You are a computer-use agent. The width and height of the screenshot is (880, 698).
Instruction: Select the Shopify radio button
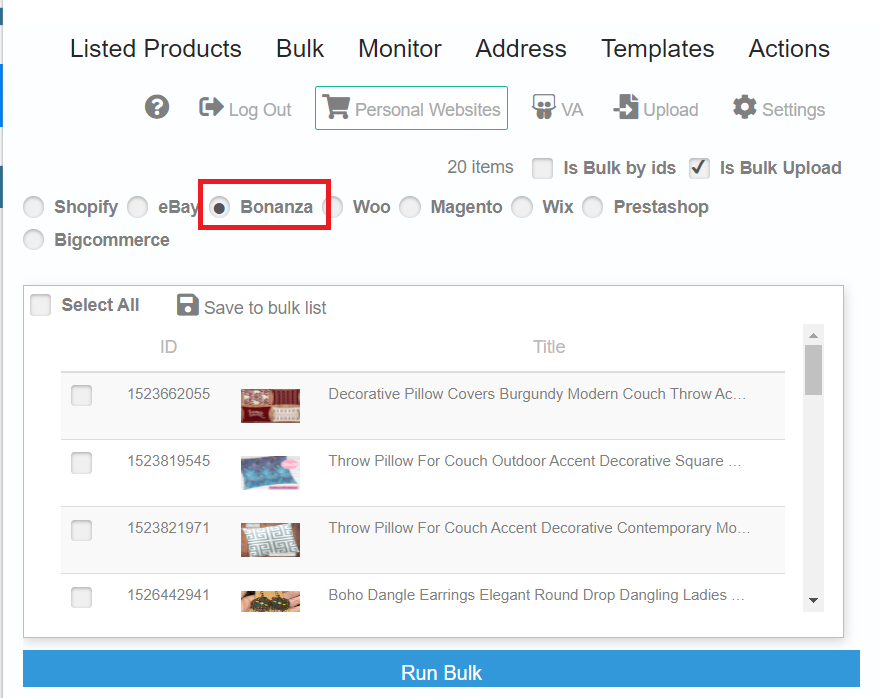[33, 207]
